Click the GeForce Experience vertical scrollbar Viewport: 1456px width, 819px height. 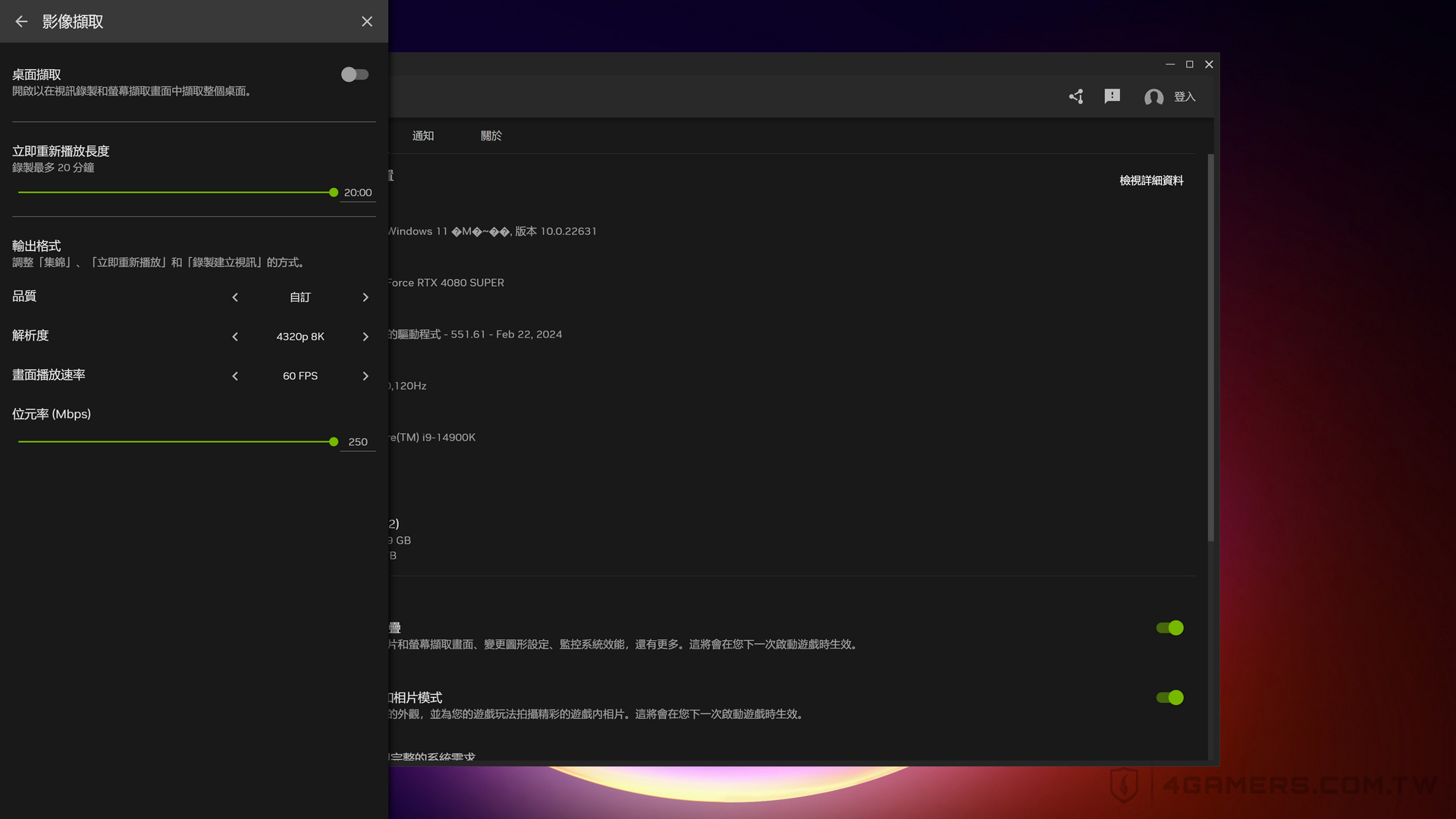[1211, 347]
